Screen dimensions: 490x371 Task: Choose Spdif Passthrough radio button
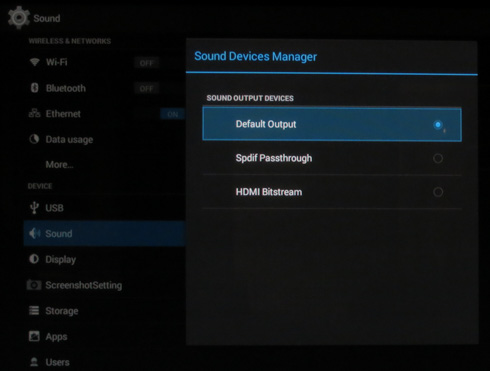point(438,158)
